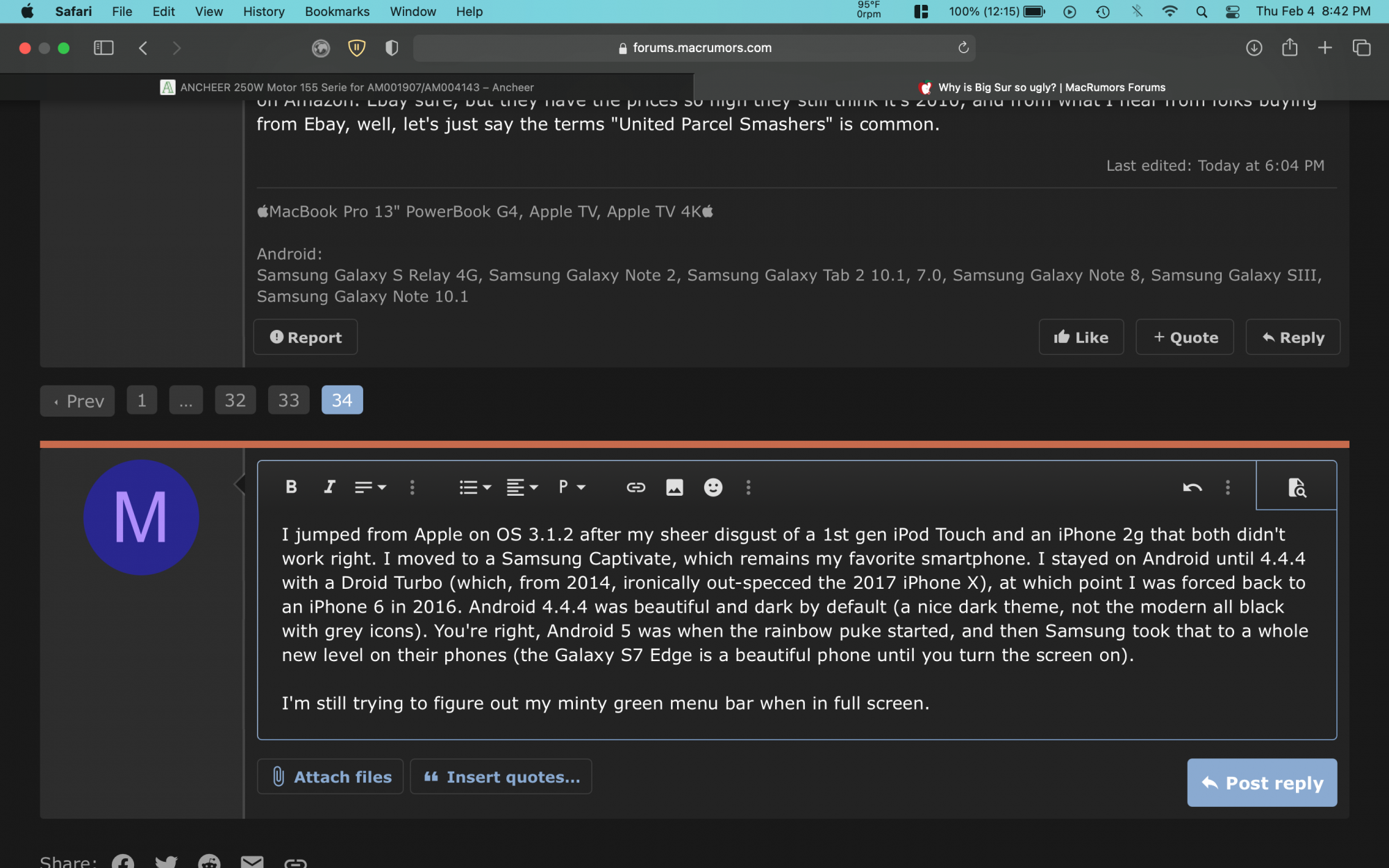Toggle bold formatting in editor
1389x868 pixels.
pyautogui.click(x=291, y=487)
